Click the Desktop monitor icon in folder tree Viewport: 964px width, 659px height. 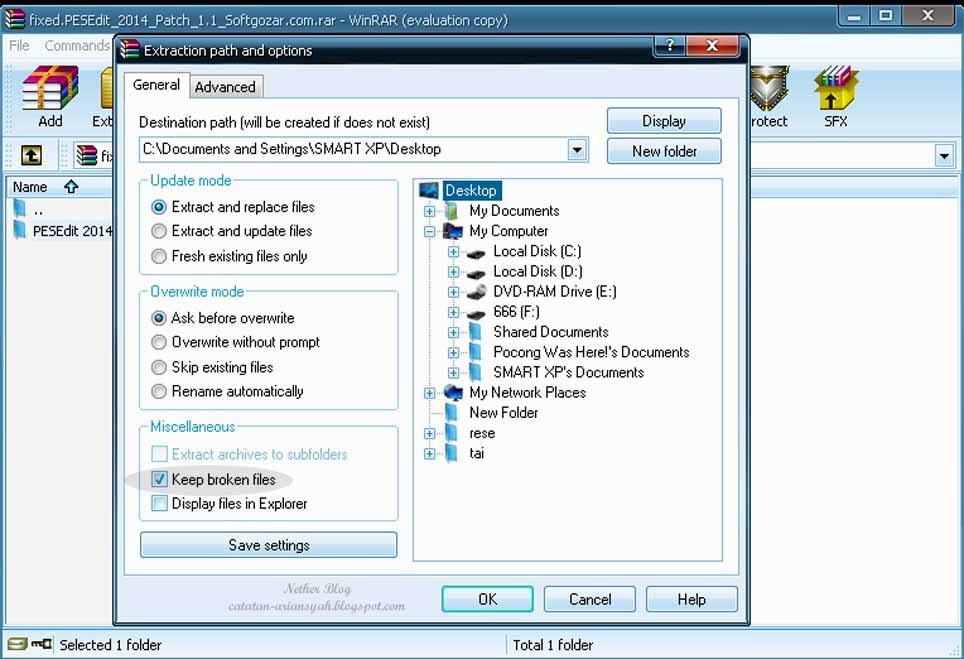coord(429,190)
